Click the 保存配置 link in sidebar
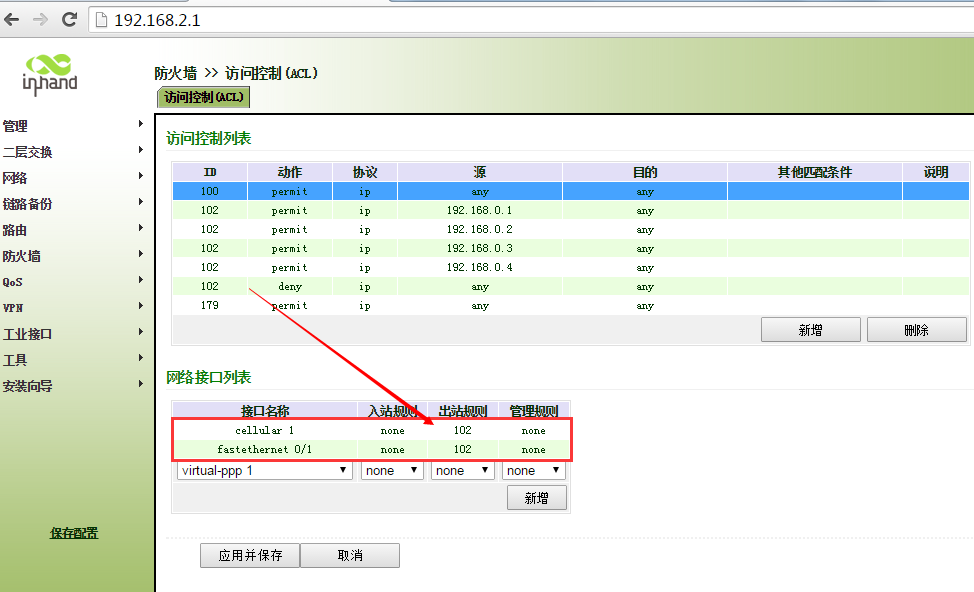Screen dimensions: 974x592 click(74, 533)
